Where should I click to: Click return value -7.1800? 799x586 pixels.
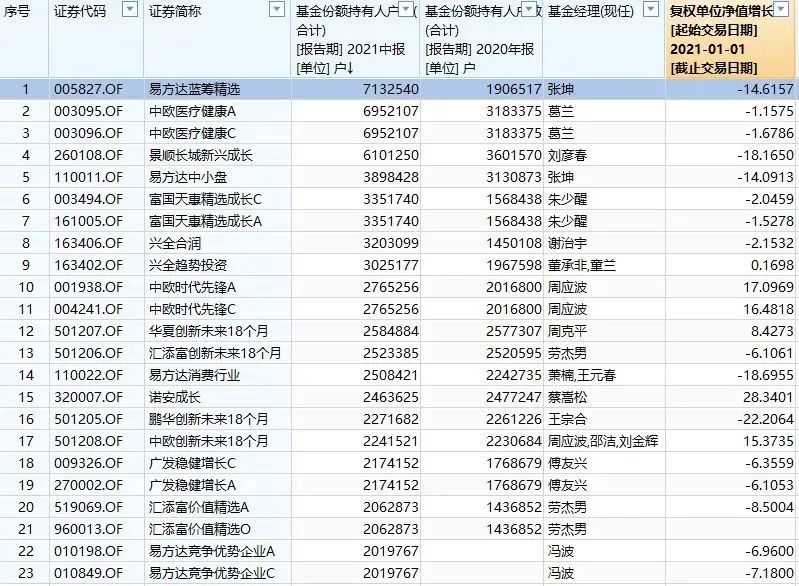(x=769, y=573)
